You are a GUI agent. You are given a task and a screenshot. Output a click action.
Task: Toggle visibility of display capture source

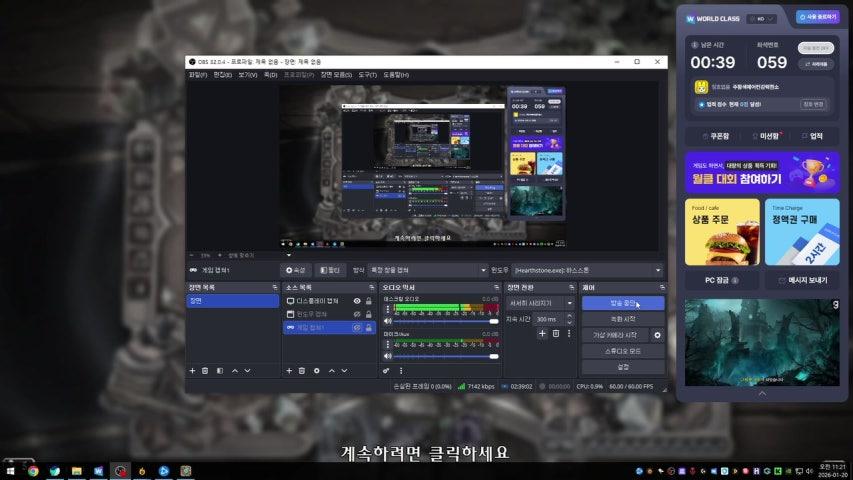(357, 300)
